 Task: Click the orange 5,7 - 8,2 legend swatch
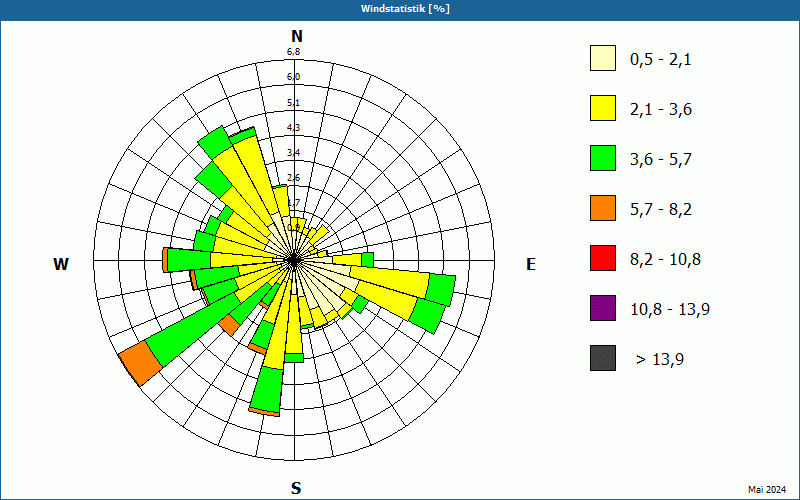point(603,208)
